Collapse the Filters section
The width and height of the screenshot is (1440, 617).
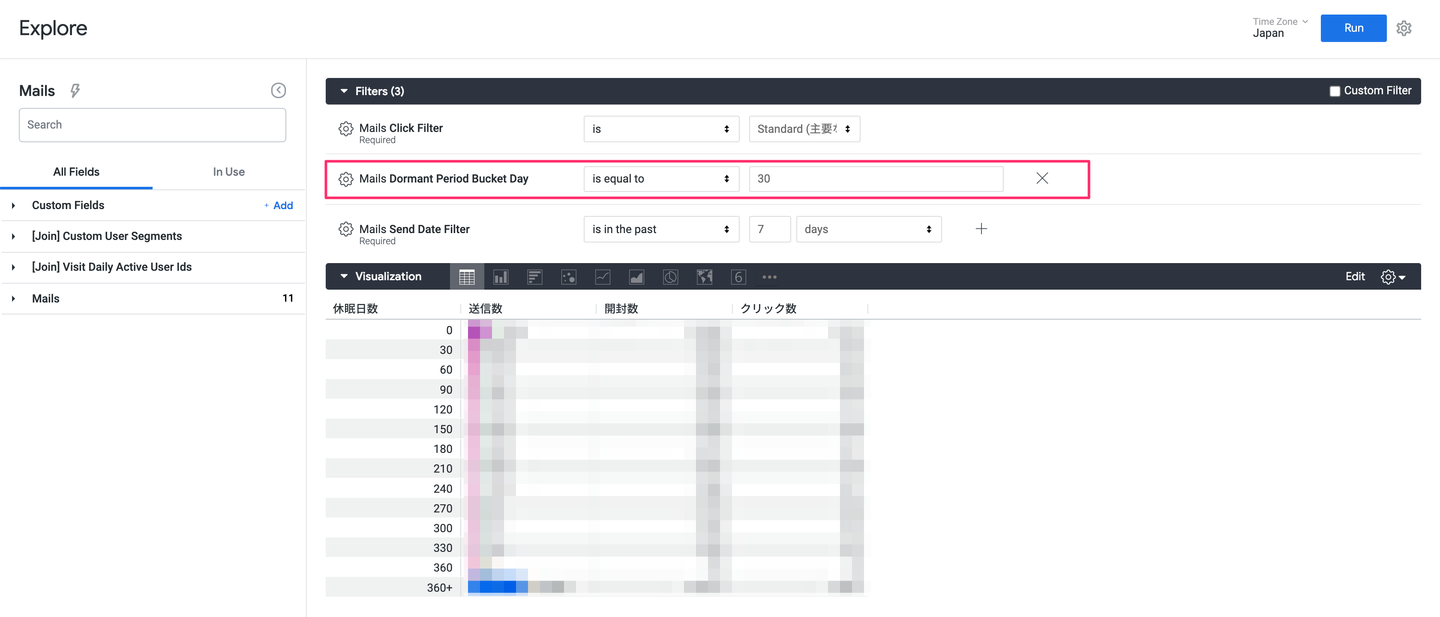coord(344,91)
